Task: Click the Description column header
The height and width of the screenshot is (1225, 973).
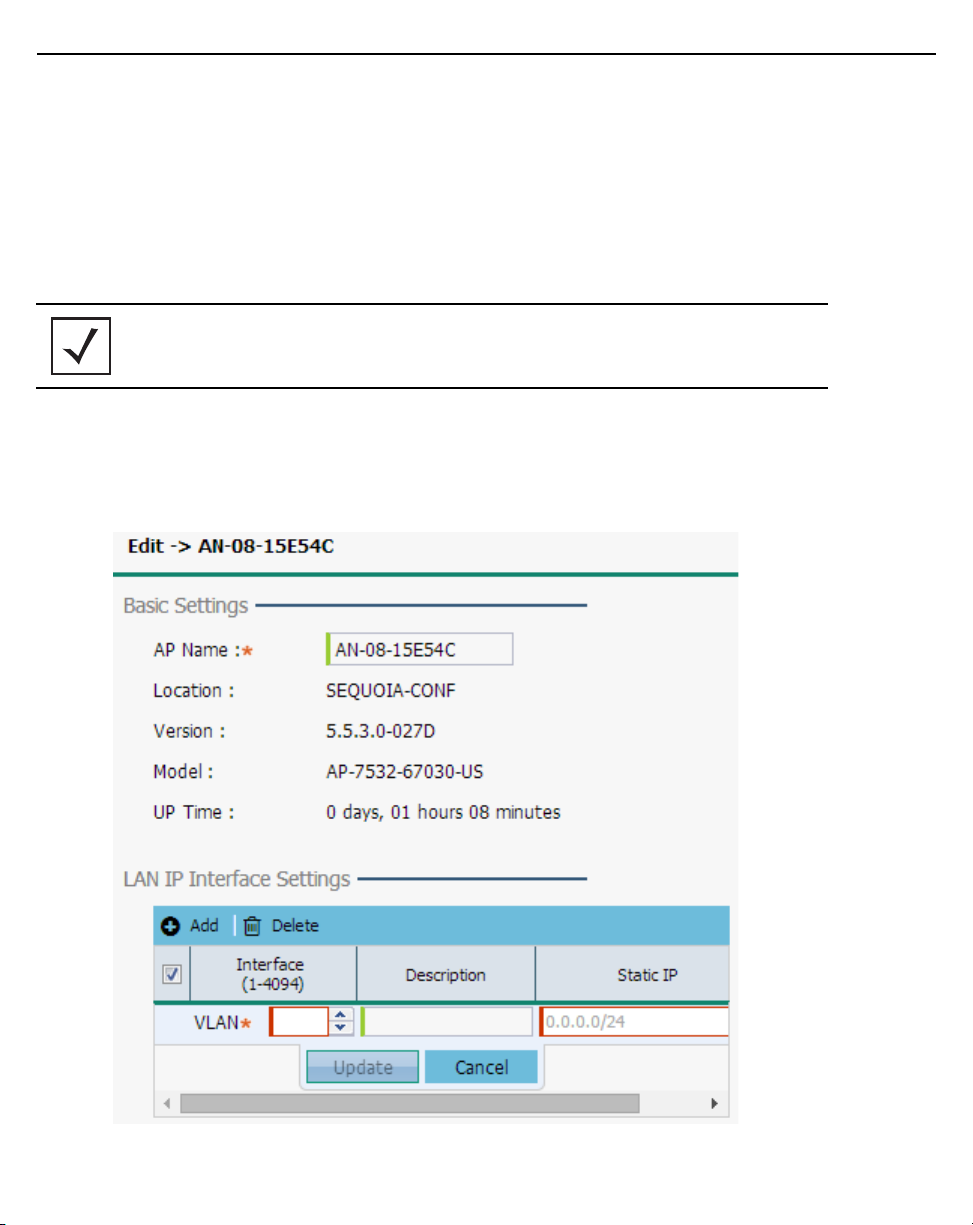Action: pyautogui.click(x=445, y=974)
